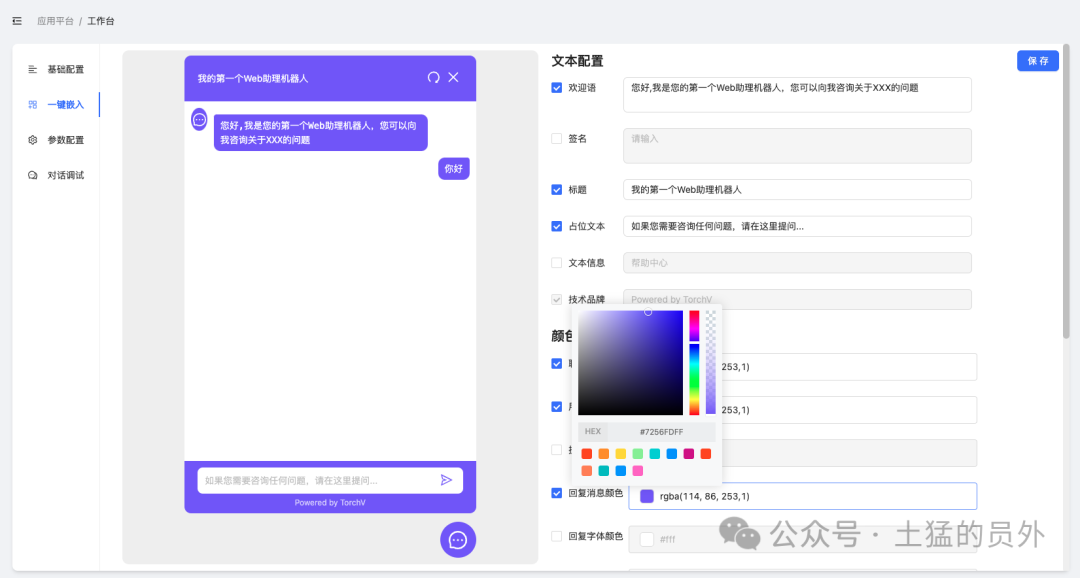1080x578 pixels.
Task: Uncheck the 占位文本 checkbox
Action: (557, 226)
